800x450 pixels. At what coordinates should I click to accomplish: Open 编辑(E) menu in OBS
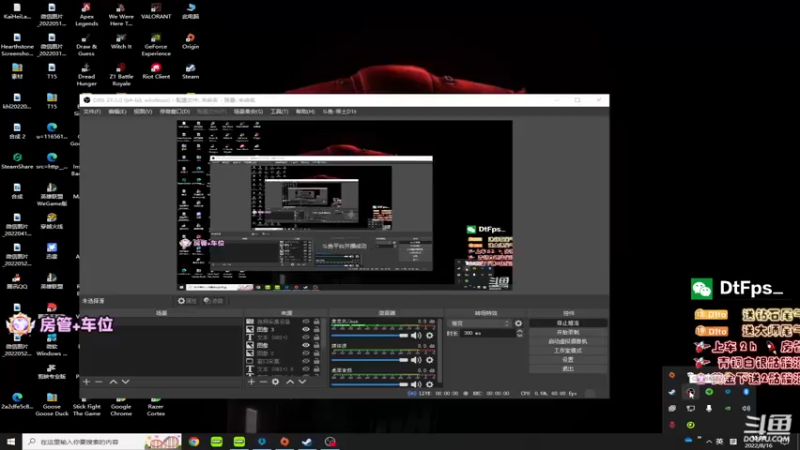(x=117, y=111)
